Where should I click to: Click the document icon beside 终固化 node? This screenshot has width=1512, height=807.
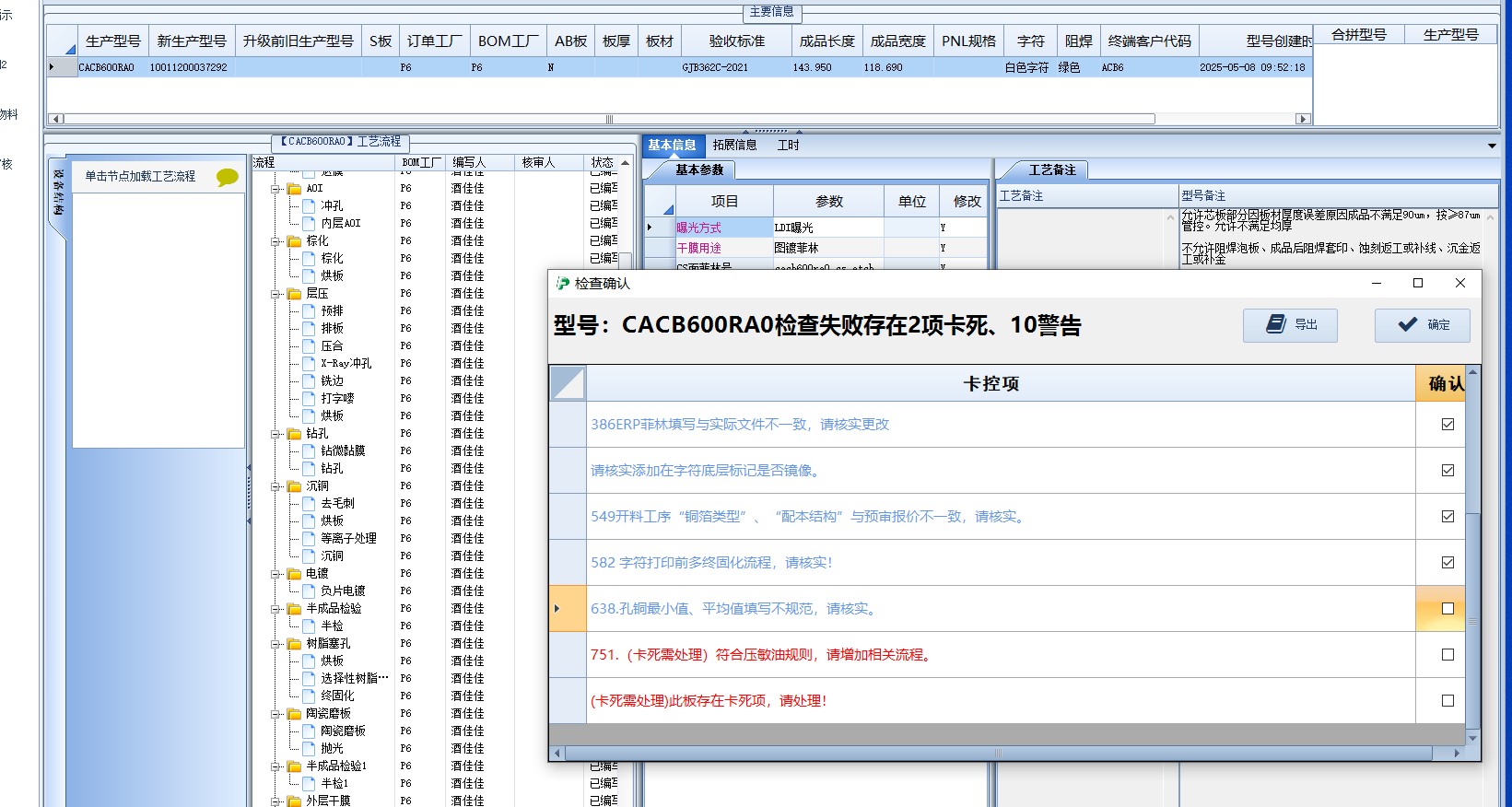pos(310,696)
